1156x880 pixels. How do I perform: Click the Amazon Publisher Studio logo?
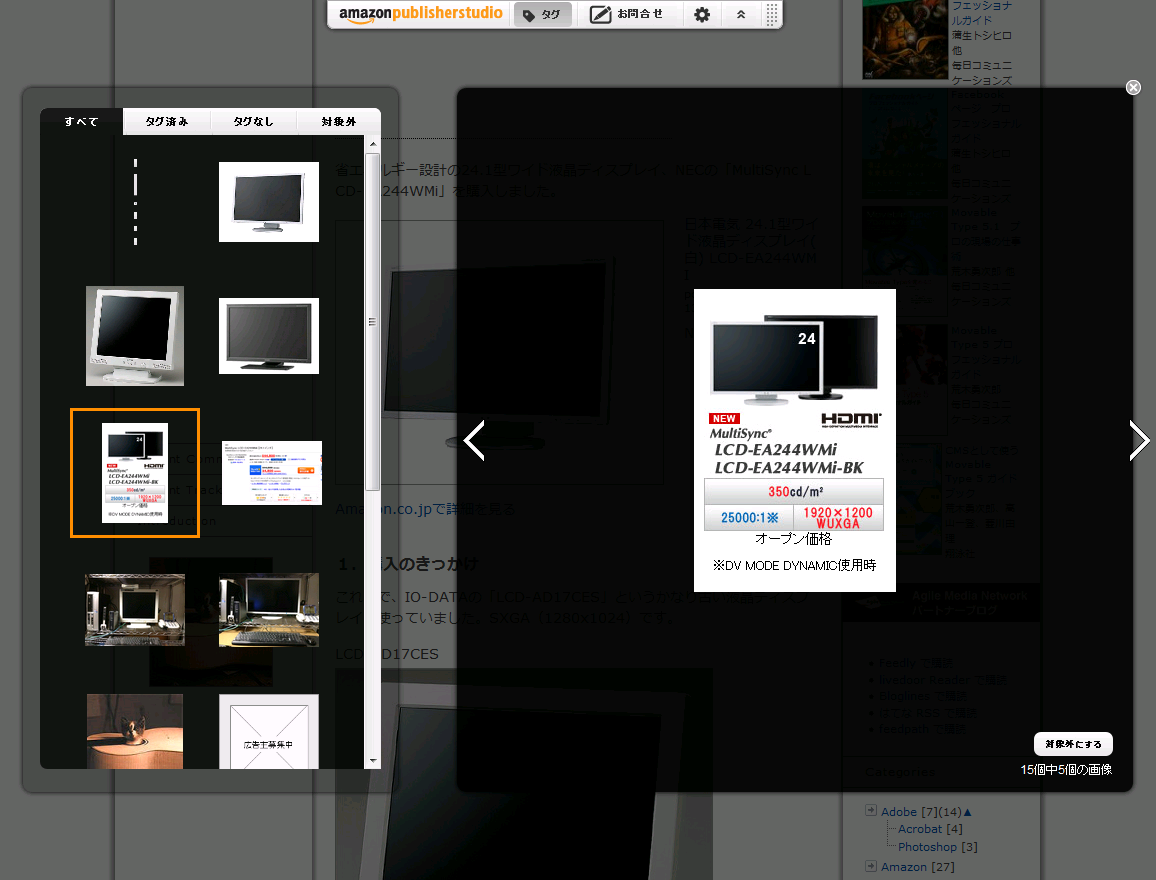[x=420, y=14]
